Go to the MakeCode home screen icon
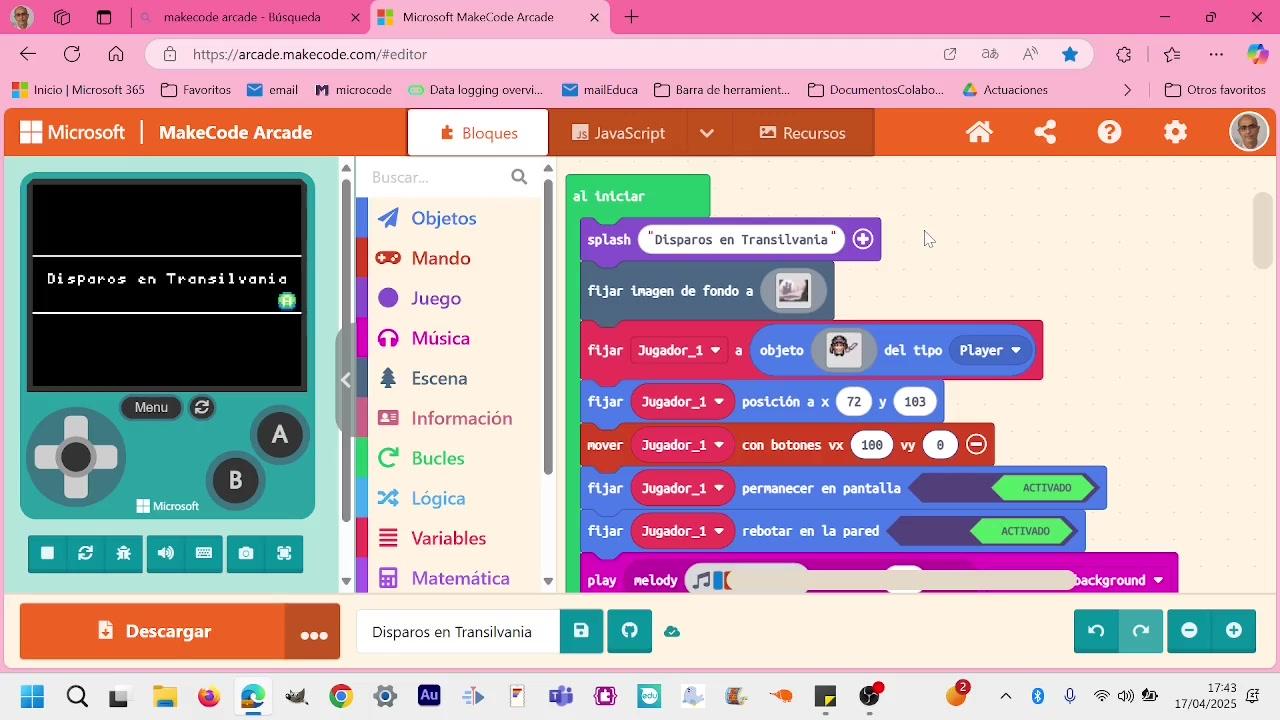1280x720 pixels. point(979,132)
